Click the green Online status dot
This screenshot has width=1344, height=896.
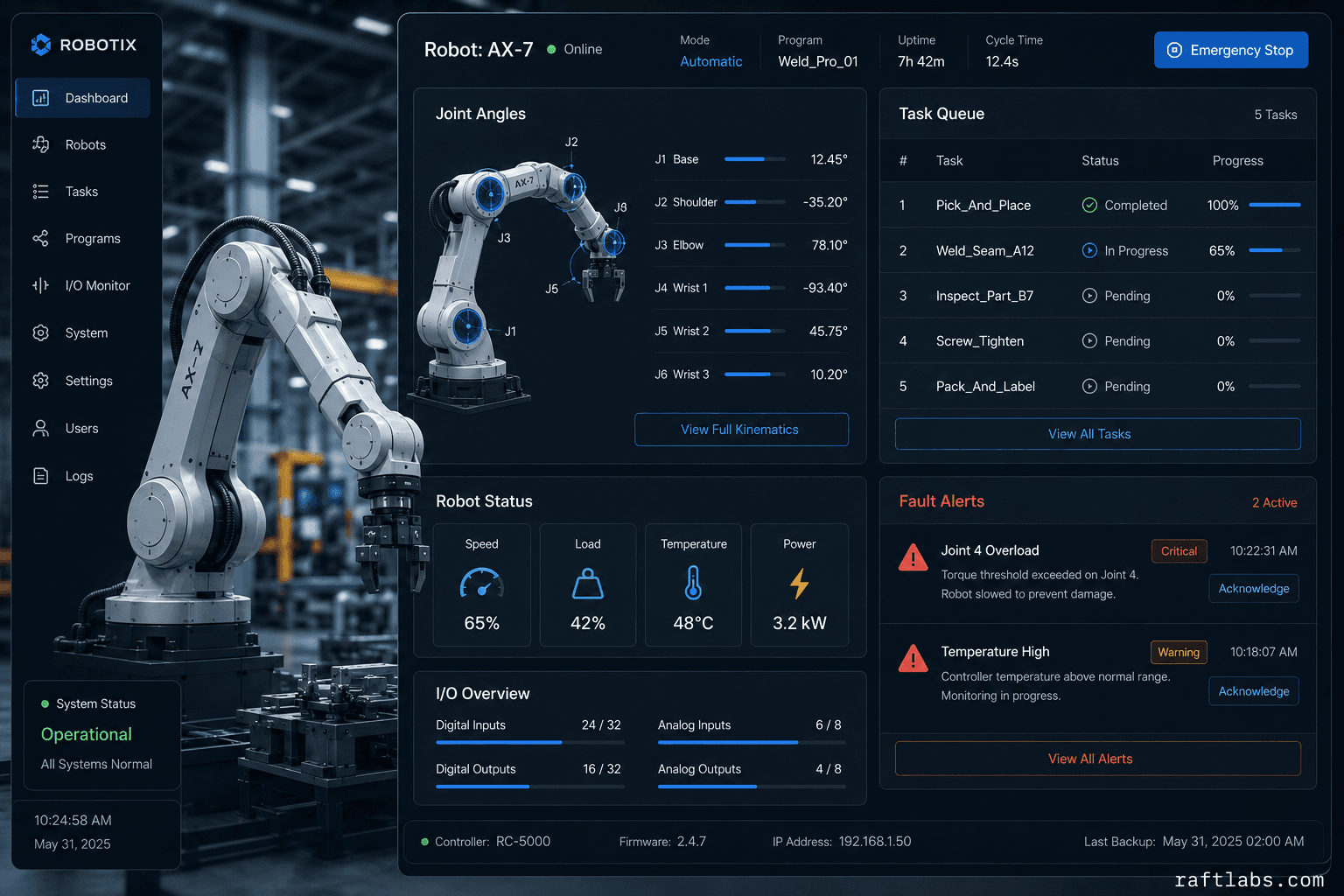pos(551,50)
